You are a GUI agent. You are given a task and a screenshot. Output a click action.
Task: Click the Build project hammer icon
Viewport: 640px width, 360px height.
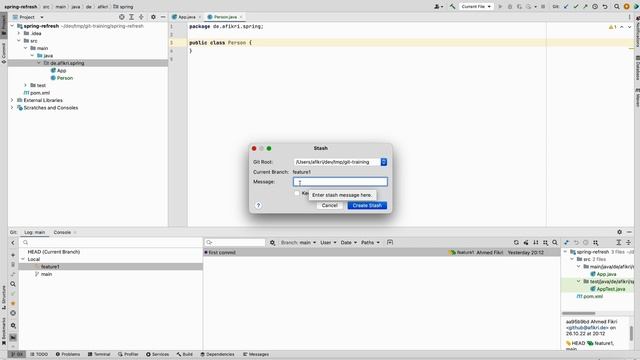click(452, 7)
